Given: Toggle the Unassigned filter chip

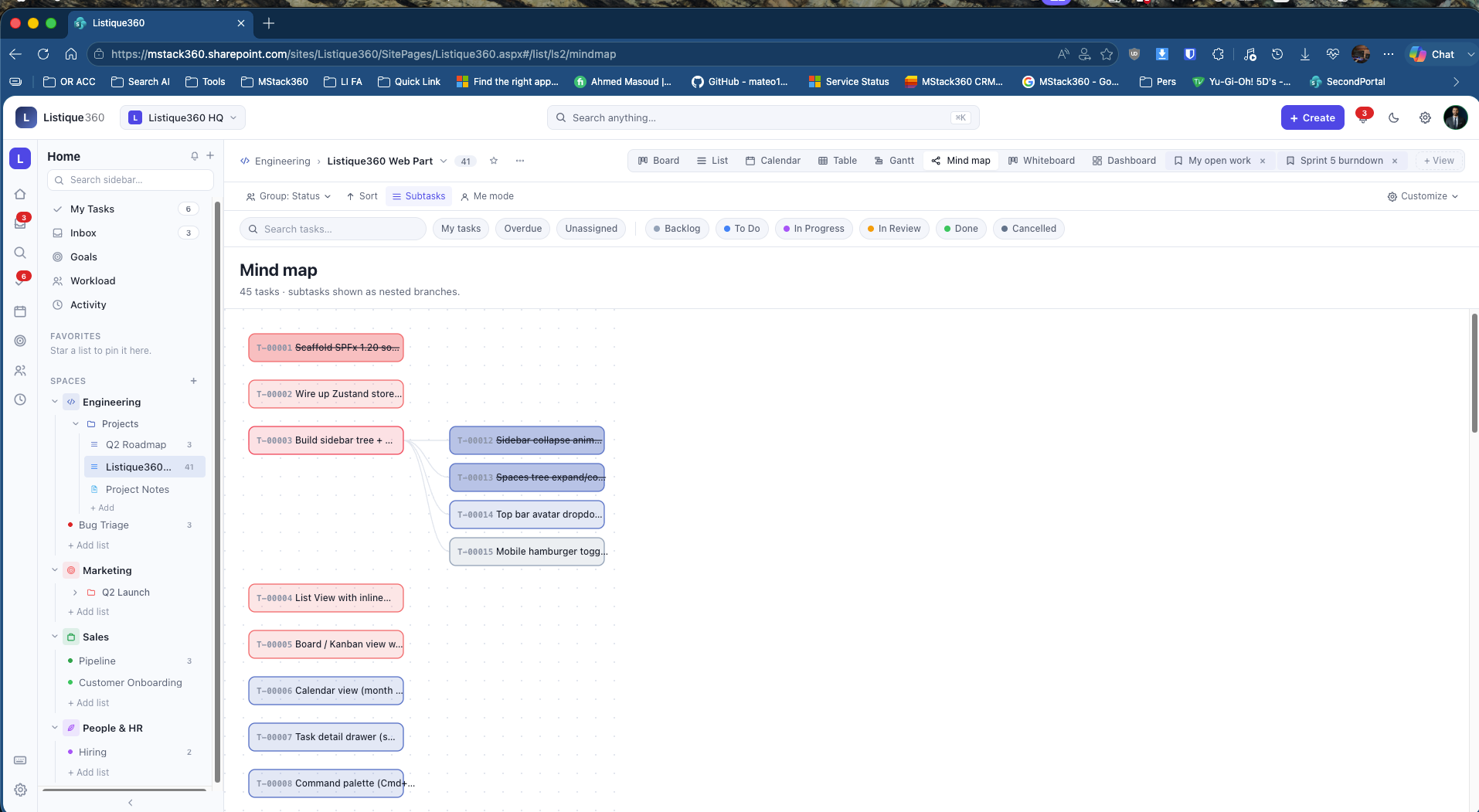Looking at the screenshot, I should click(591, 229).
